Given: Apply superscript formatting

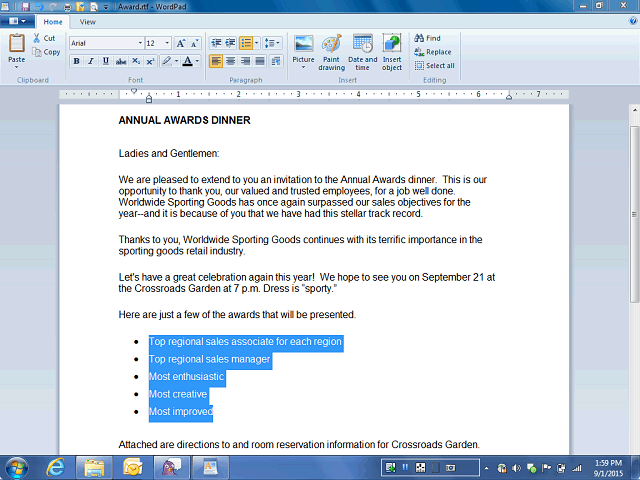Looking at the screenshot, I should tap(150, 61).
